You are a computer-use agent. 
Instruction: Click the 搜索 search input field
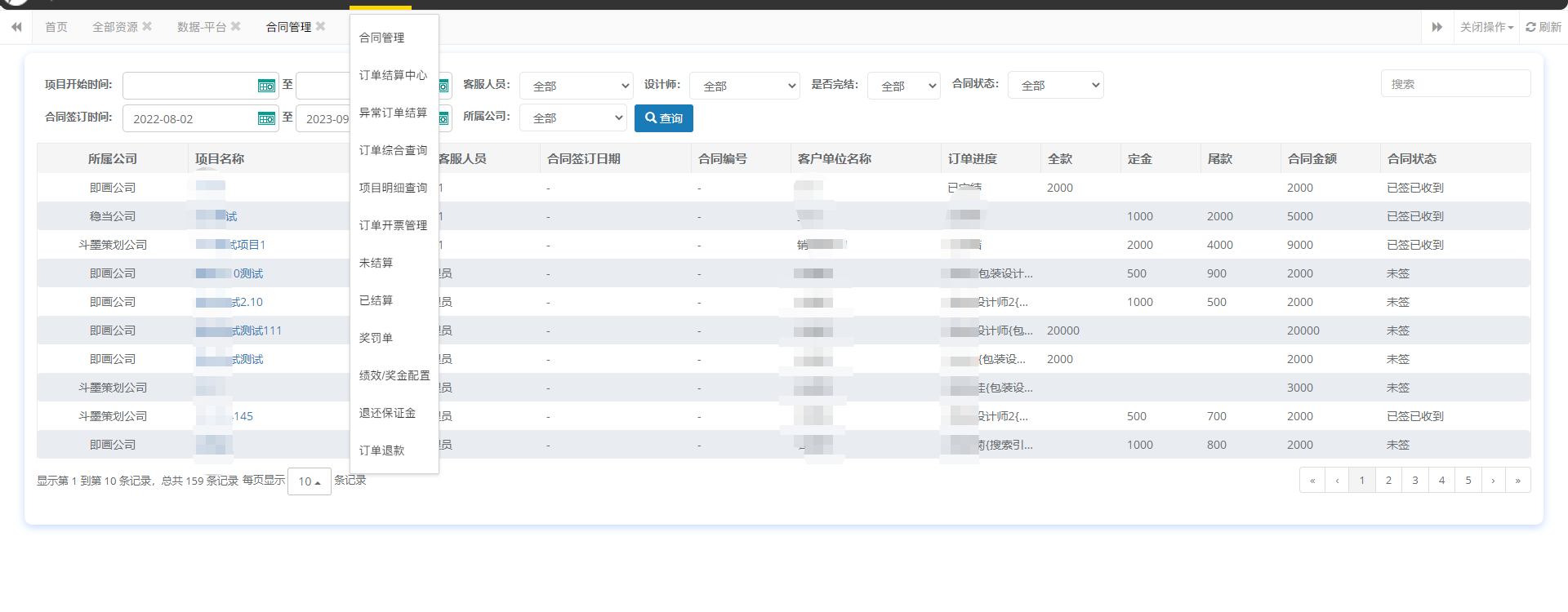click(x=1455, y=84)
